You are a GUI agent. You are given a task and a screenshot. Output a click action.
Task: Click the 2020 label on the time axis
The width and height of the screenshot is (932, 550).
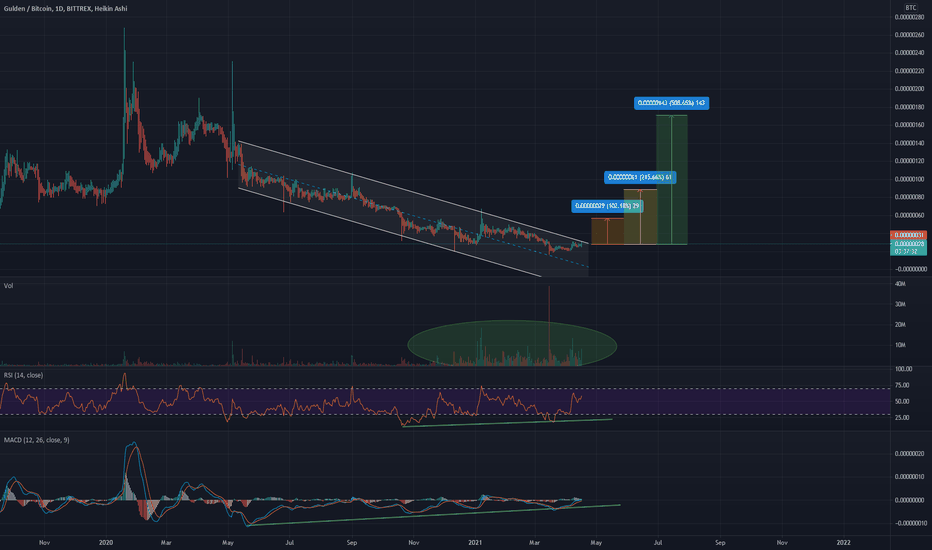coord(106,542)
